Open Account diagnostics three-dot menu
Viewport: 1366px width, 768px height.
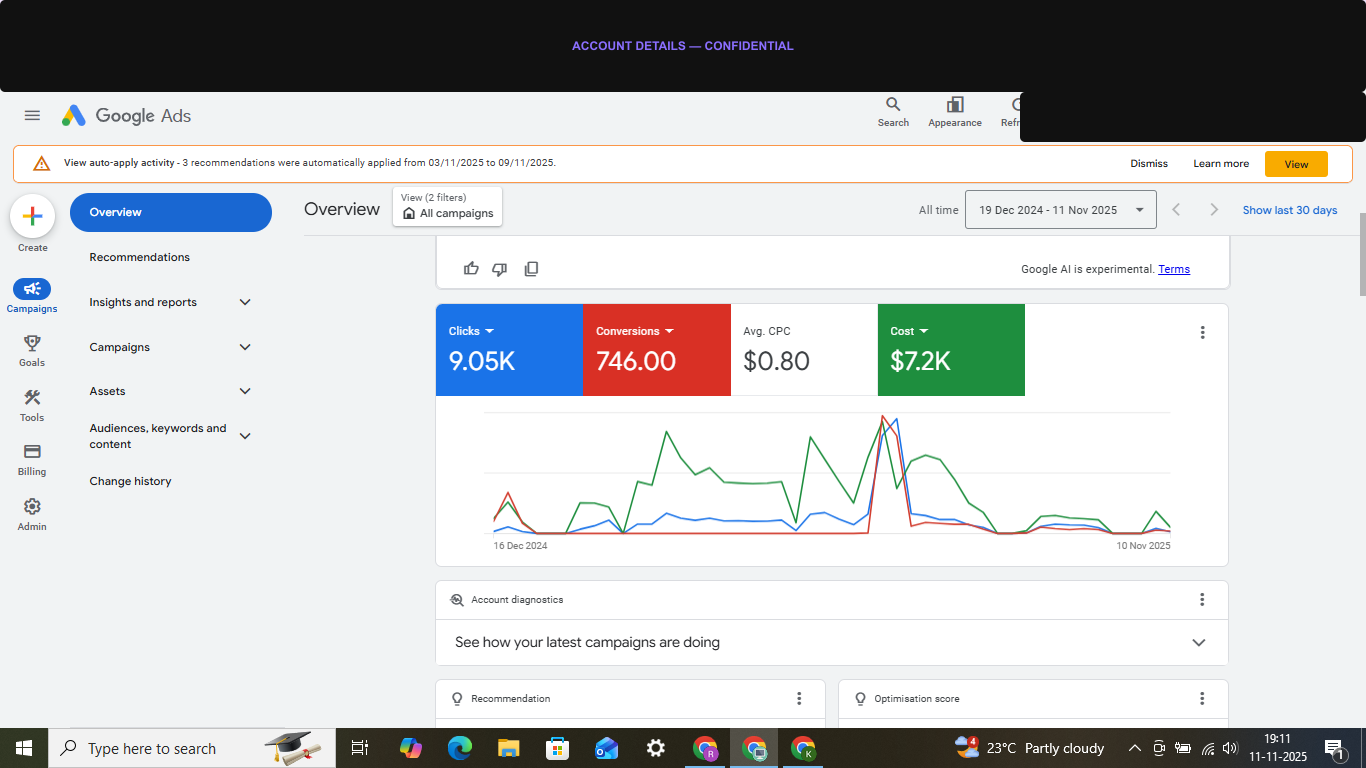click(x=1202, y=599)
